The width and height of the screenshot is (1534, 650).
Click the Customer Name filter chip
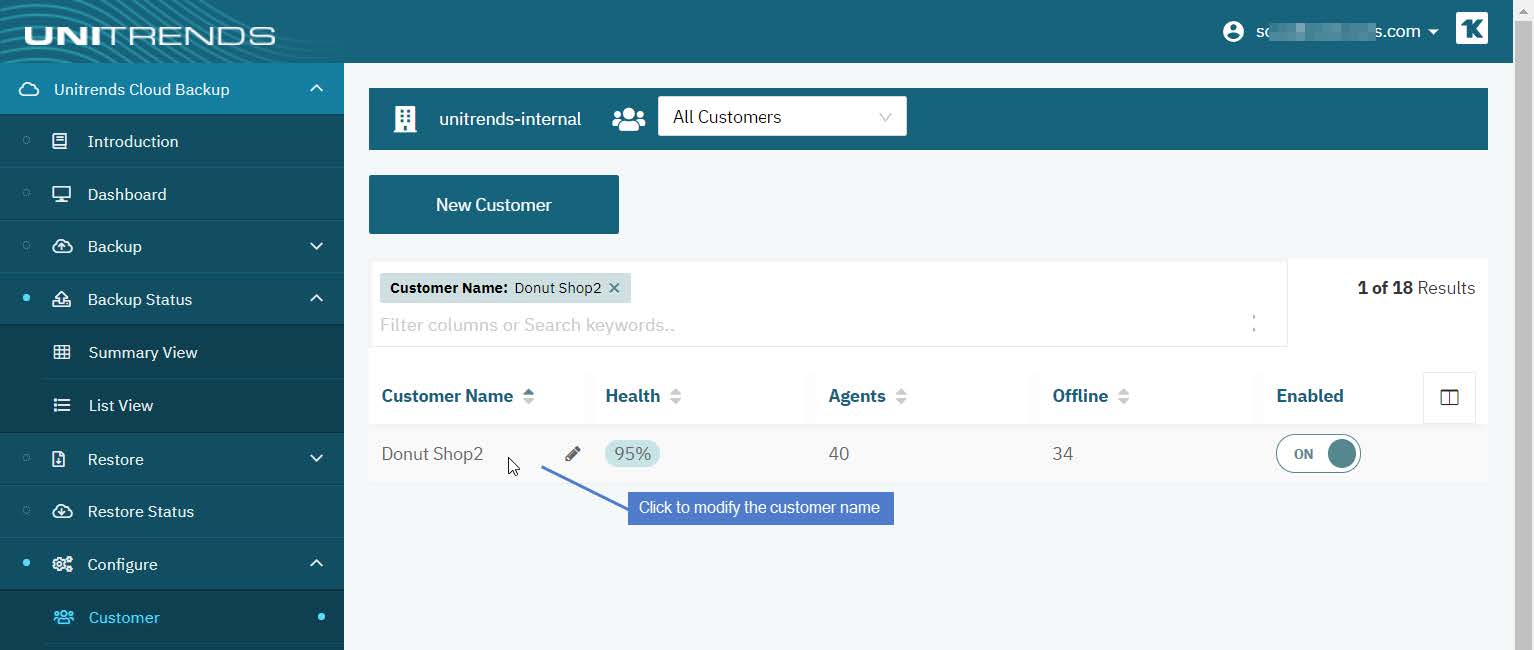click(505, 288)
